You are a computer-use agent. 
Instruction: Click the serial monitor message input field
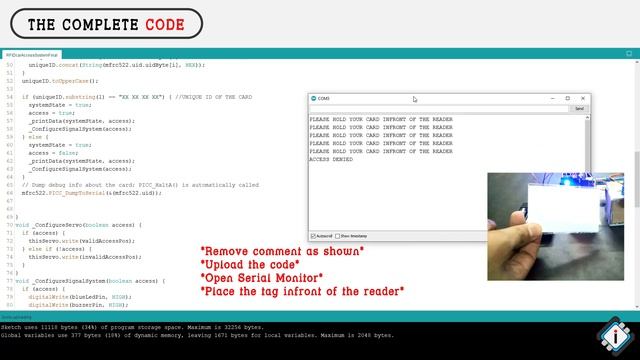tap(439, 109)
